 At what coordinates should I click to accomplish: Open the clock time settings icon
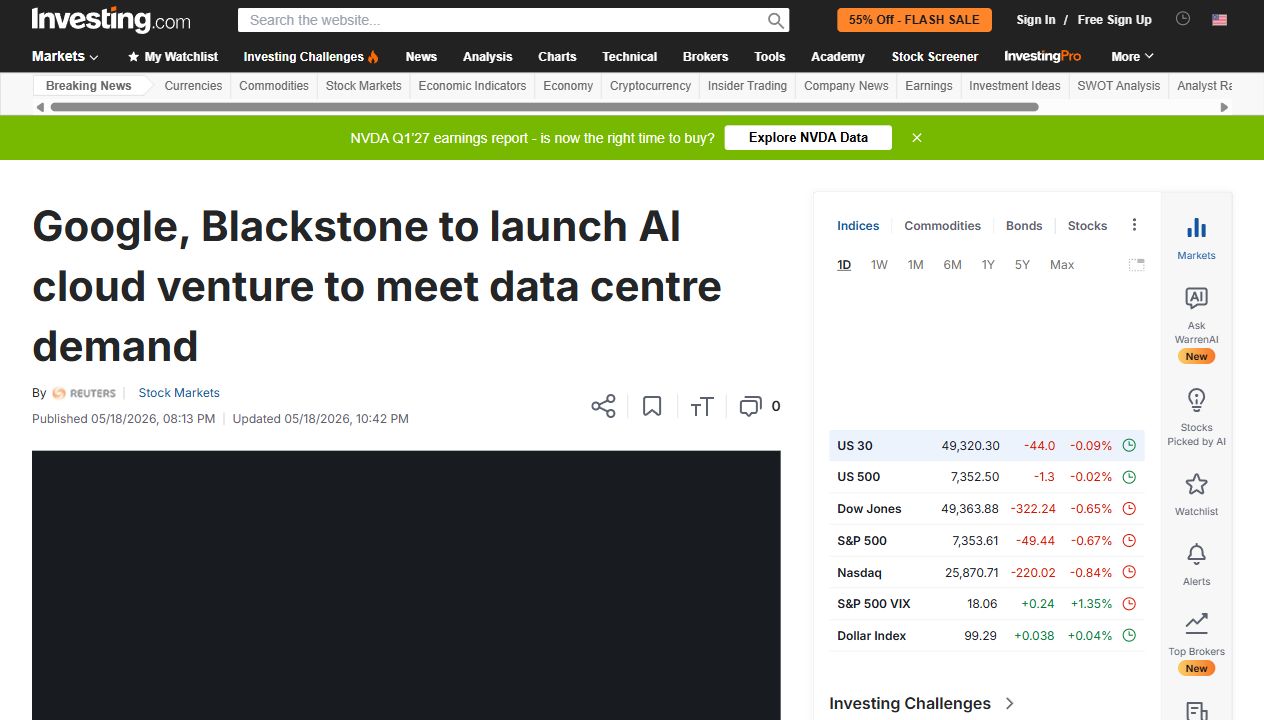click(1183, 19)
